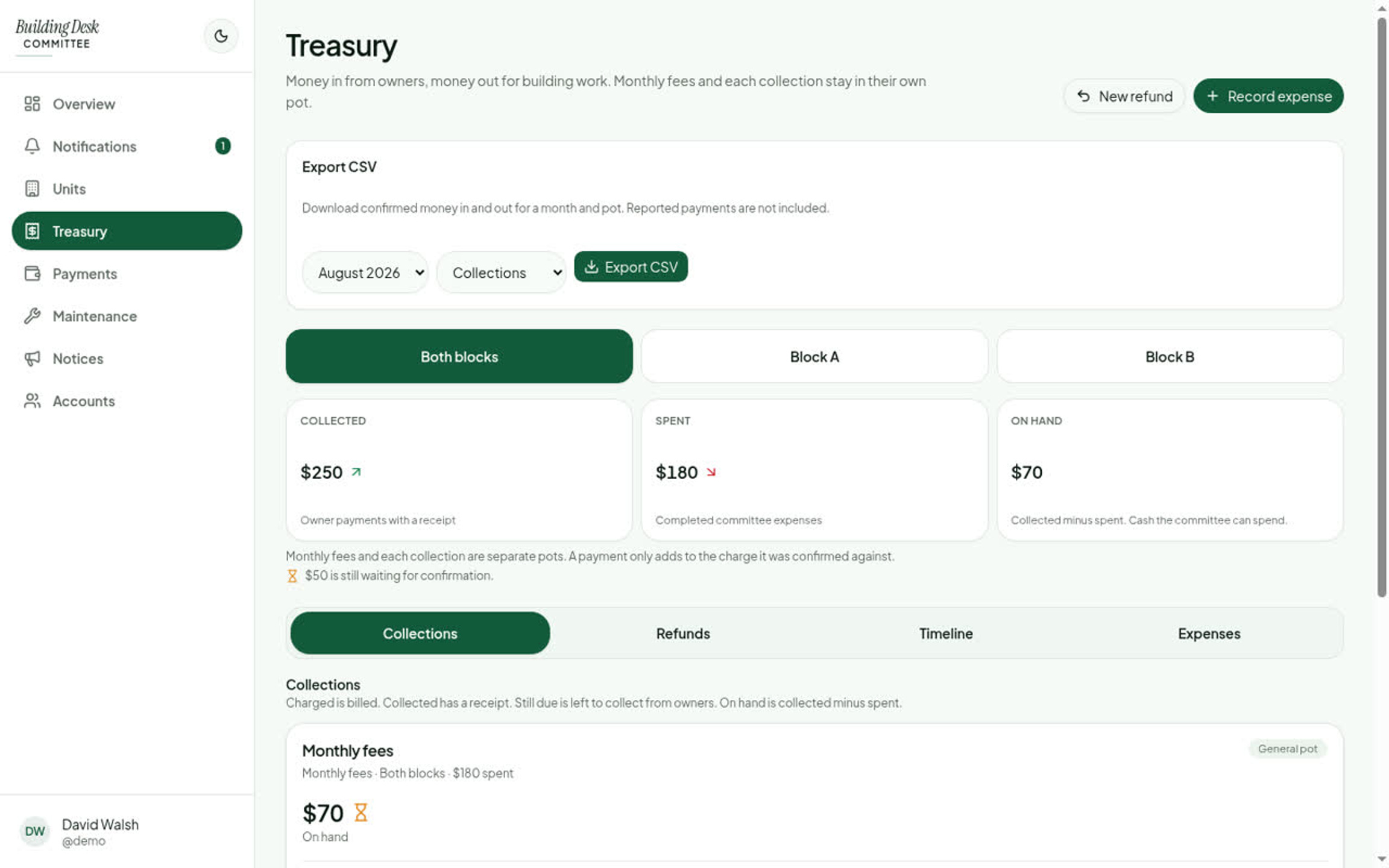Open Units building icon
The height and width of the screenshot is (868, 1389).
tap(32, 189)
